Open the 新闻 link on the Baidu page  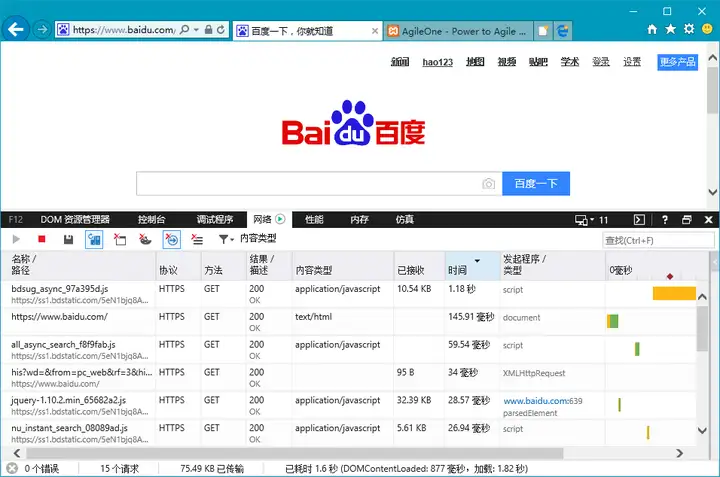[400, 62]
